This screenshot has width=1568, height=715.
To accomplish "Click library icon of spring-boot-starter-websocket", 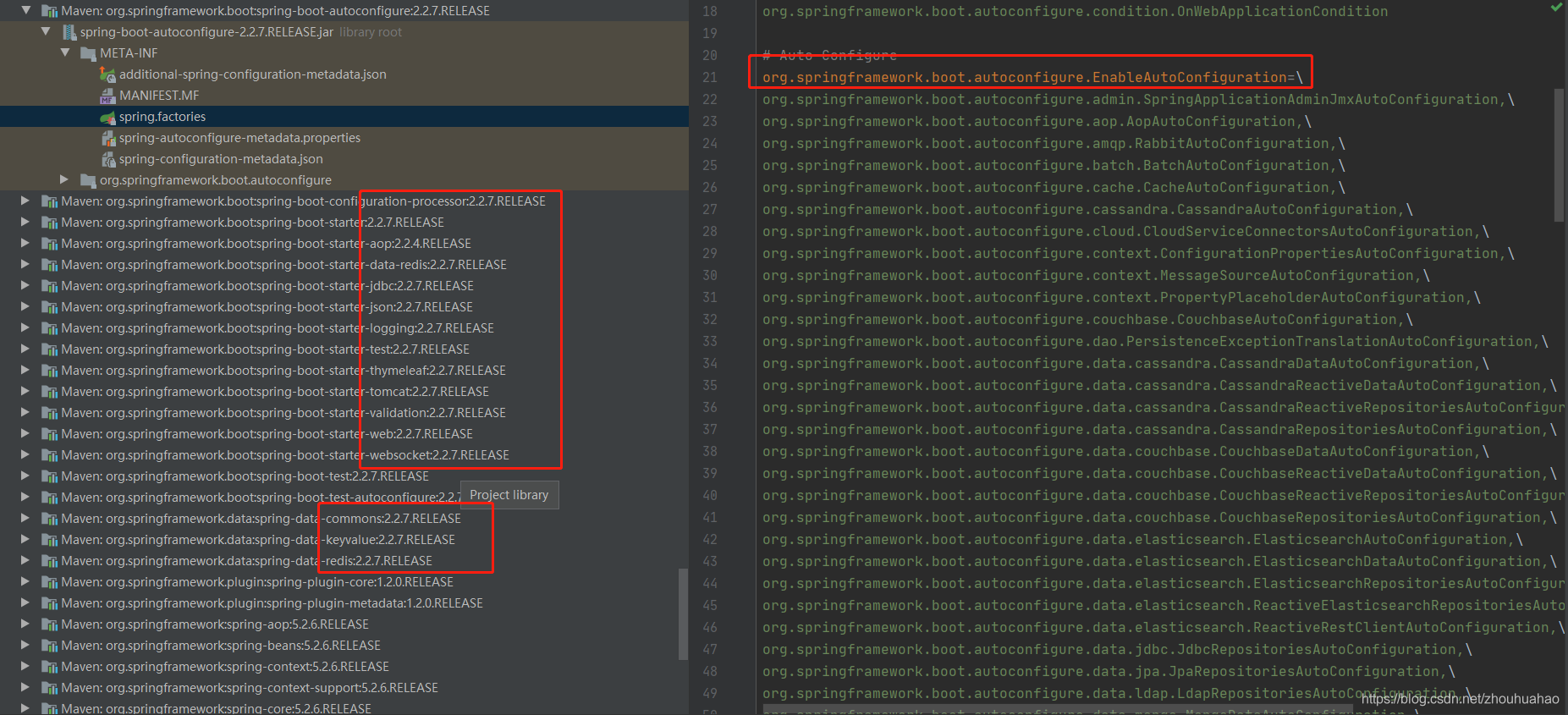I will coord(50,455).
